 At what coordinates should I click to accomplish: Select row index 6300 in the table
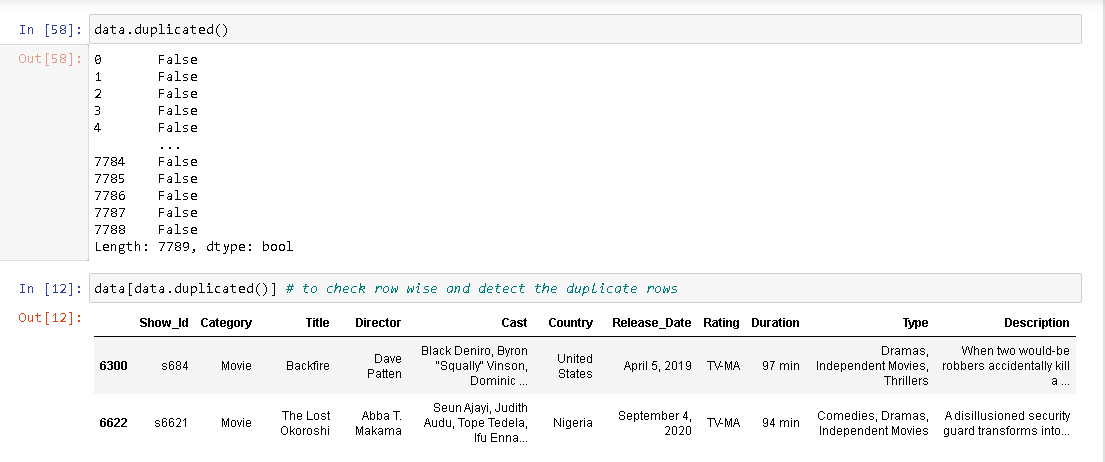tap(113, 366)
